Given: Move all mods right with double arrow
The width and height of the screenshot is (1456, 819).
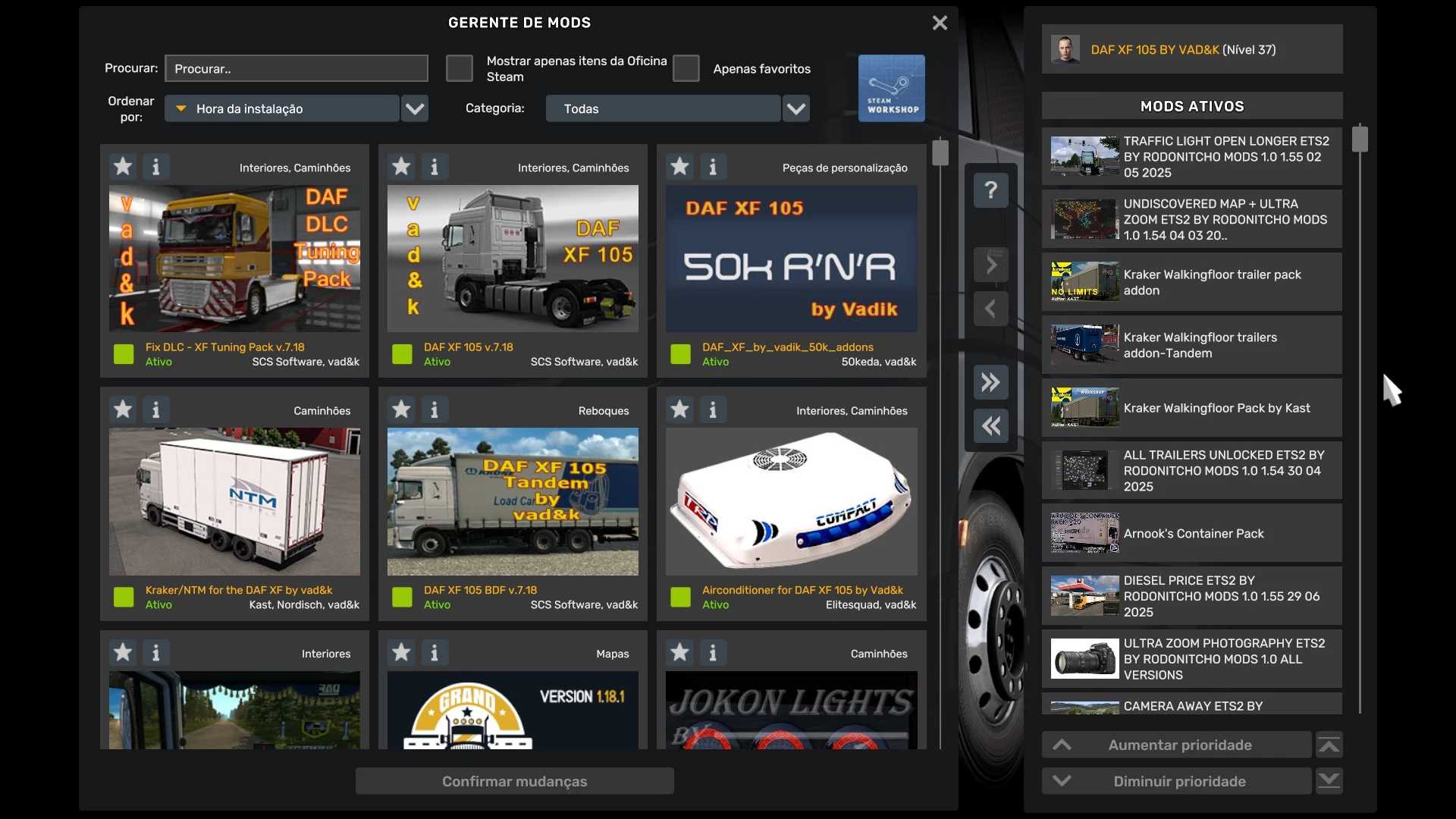Looking at the screenshot, I should (x=990, y=382).
